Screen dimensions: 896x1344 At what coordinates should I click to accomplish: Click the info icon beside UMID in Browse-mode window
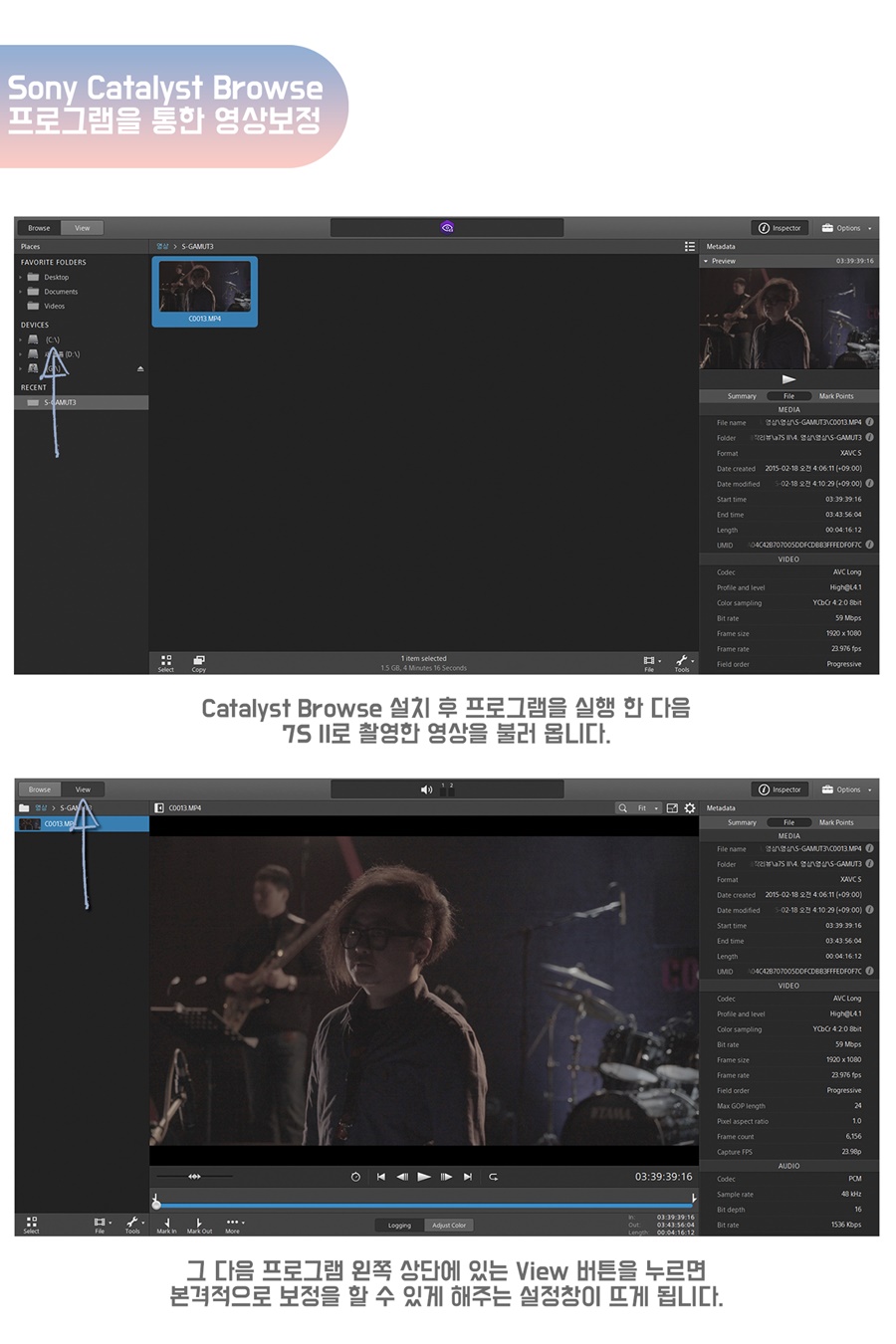pyautogui.click(x=870, y=545)
